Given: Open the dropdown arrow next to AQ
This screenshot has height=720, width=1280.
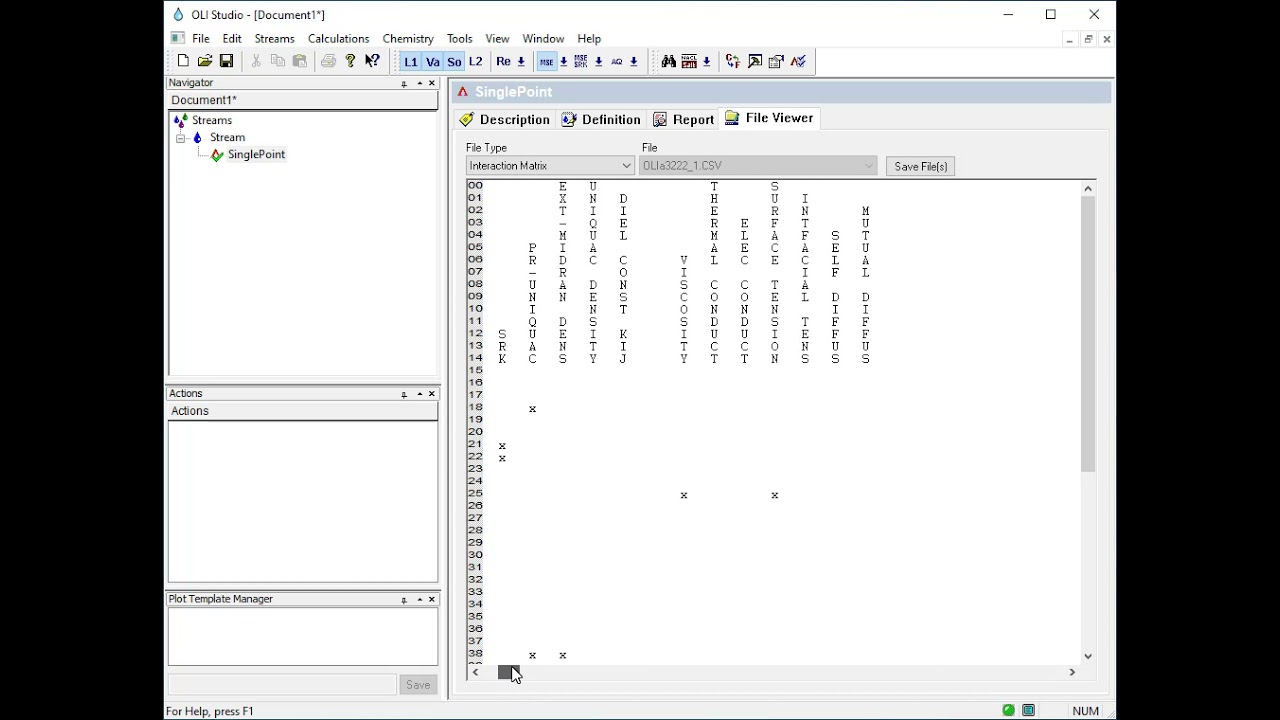Looking at the screenshot, I should coord(634,62).
